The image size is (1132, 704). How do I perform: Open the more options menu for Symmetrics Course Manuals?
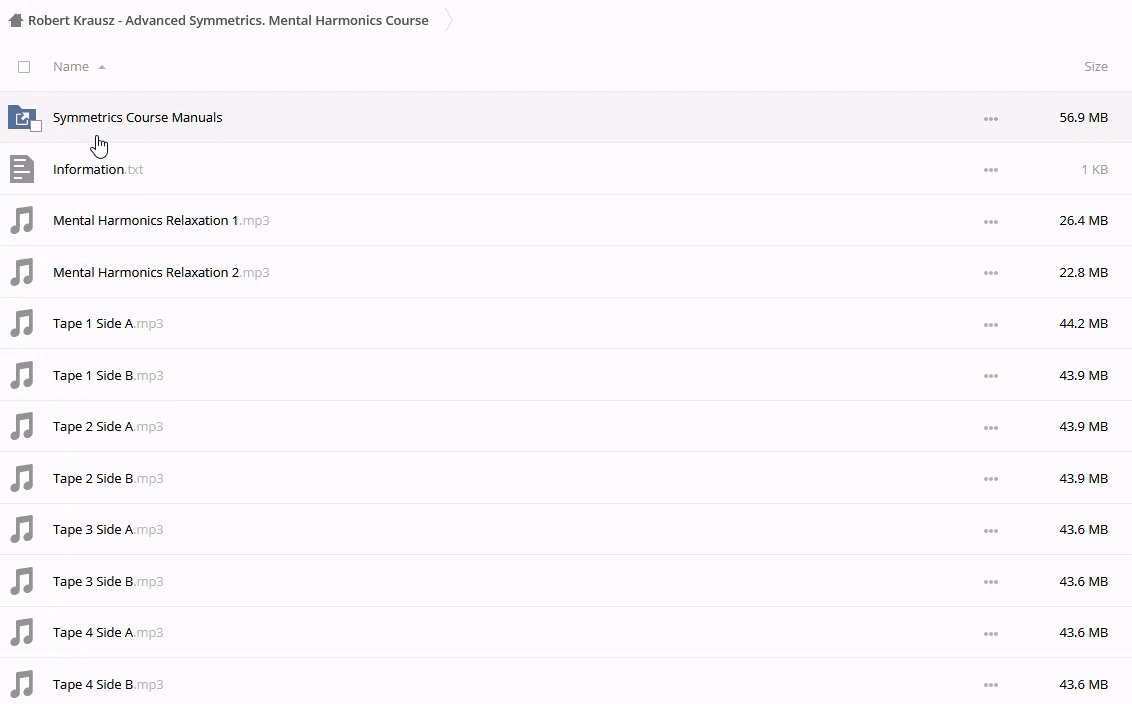(990, 118)
